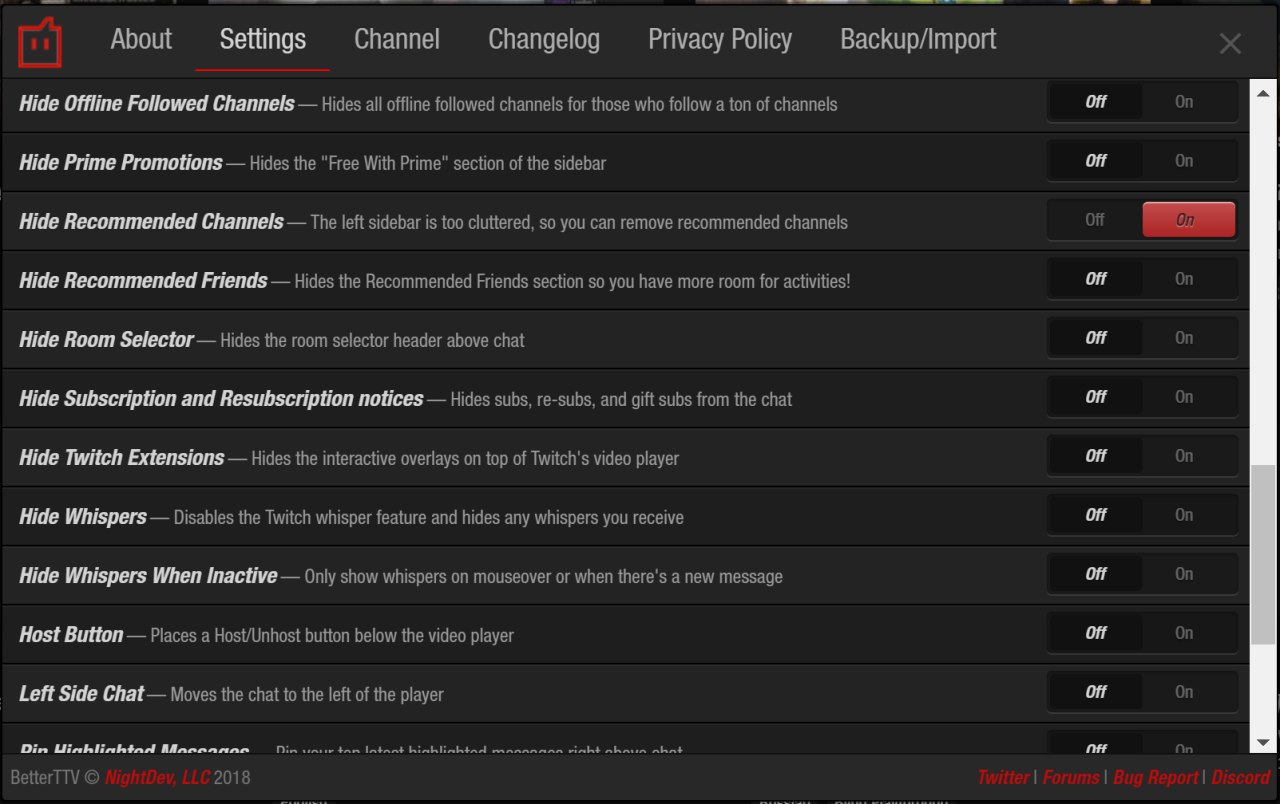
Task: Click the 'Hide Whispers When Inactive' label
Action: point(148,575)
